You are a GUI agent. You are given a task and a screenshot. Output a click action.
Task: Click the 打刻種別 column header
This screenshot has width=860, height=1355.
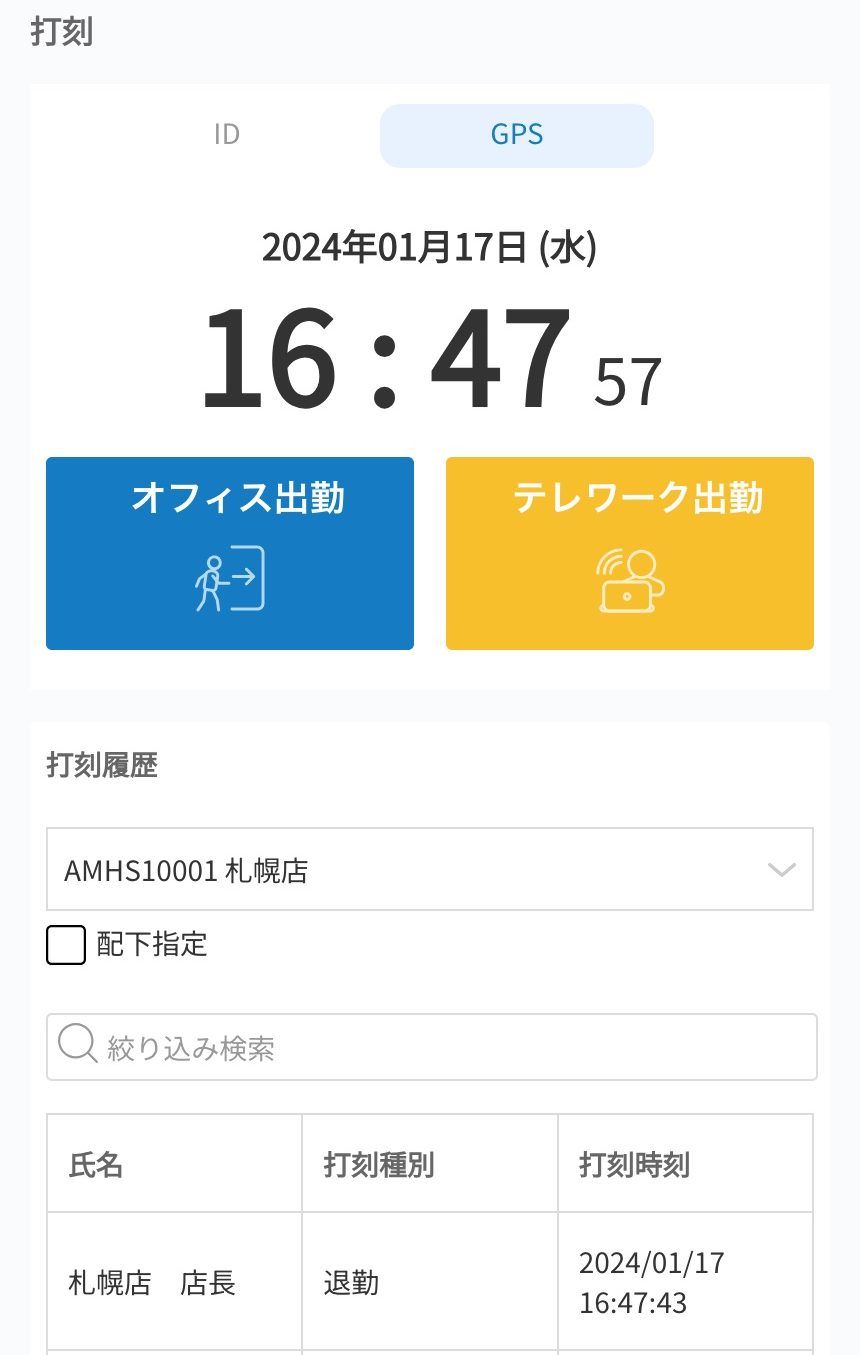click(x=379, y=1165)
